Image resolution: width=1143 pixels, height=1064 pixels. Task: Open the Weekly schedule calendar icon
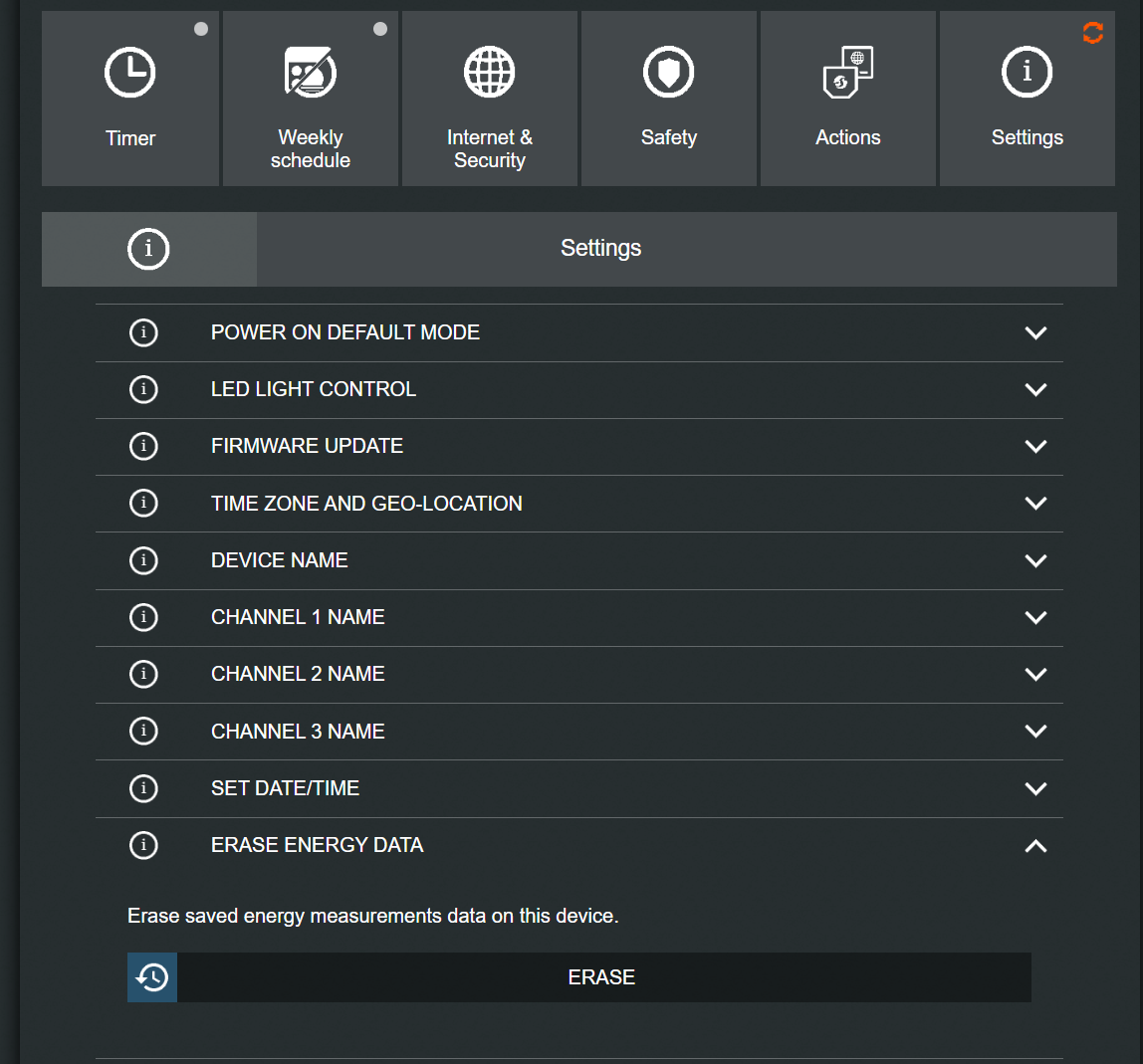pyautogui.click(x=310, y=75)
